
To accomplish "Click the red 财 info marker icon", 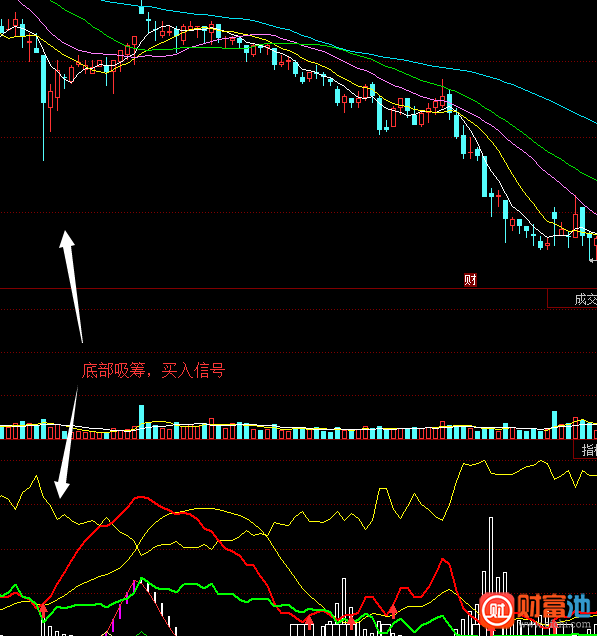I will 470,280.
